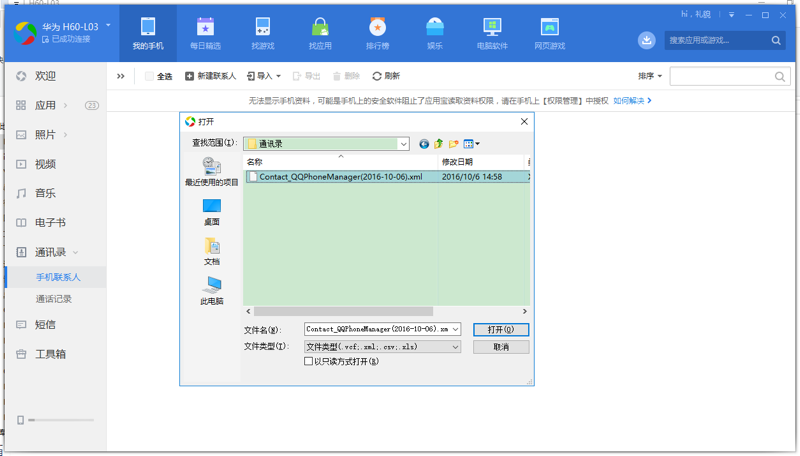The image size is (800, 456).
Task: Open the 娱乐 tab
Action: (x=435, y=34)
